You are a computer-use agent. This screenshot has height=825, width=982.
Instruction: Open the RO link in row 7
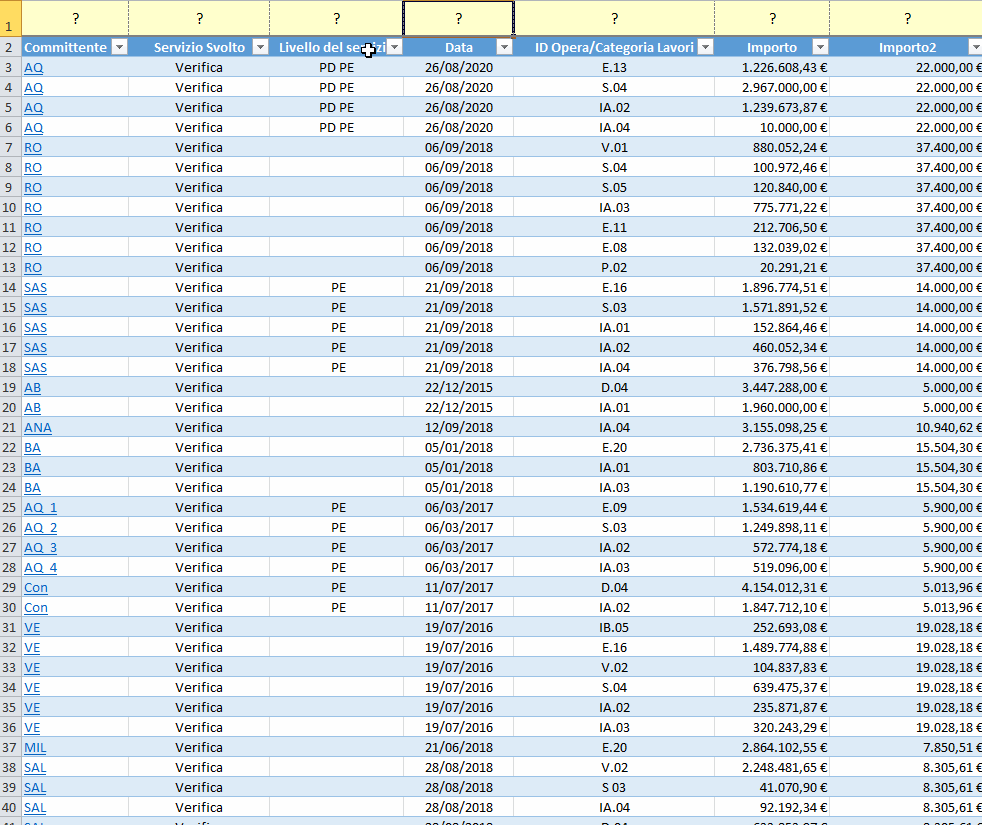33,148
